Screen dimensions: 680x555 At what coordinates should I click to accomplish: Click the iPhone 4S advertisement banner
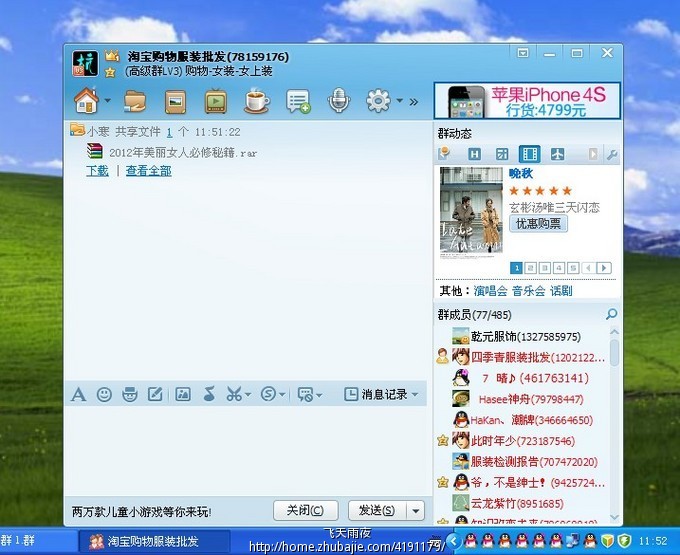pyautogui.click(x=527, y=101)
